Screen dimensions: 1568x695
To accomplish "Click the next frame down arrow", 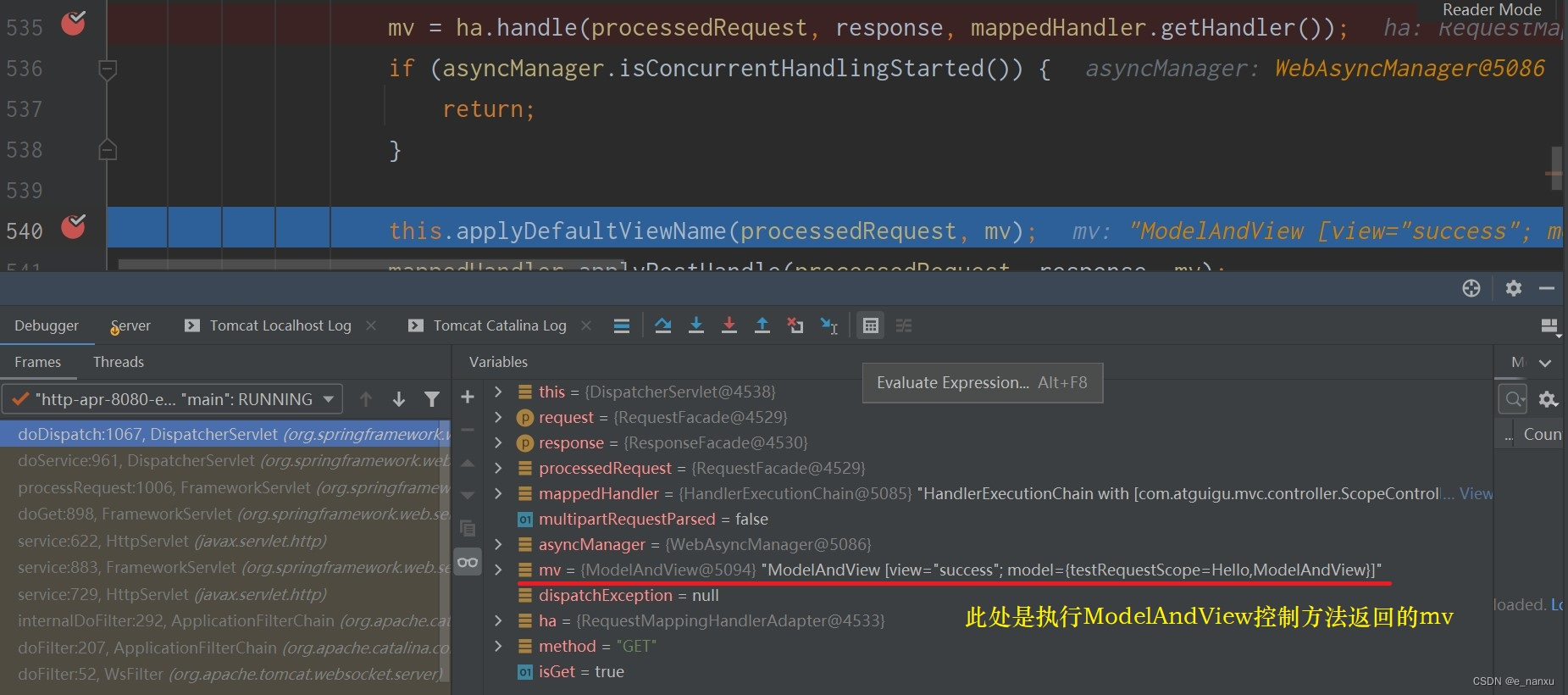I will pos(399,399).
